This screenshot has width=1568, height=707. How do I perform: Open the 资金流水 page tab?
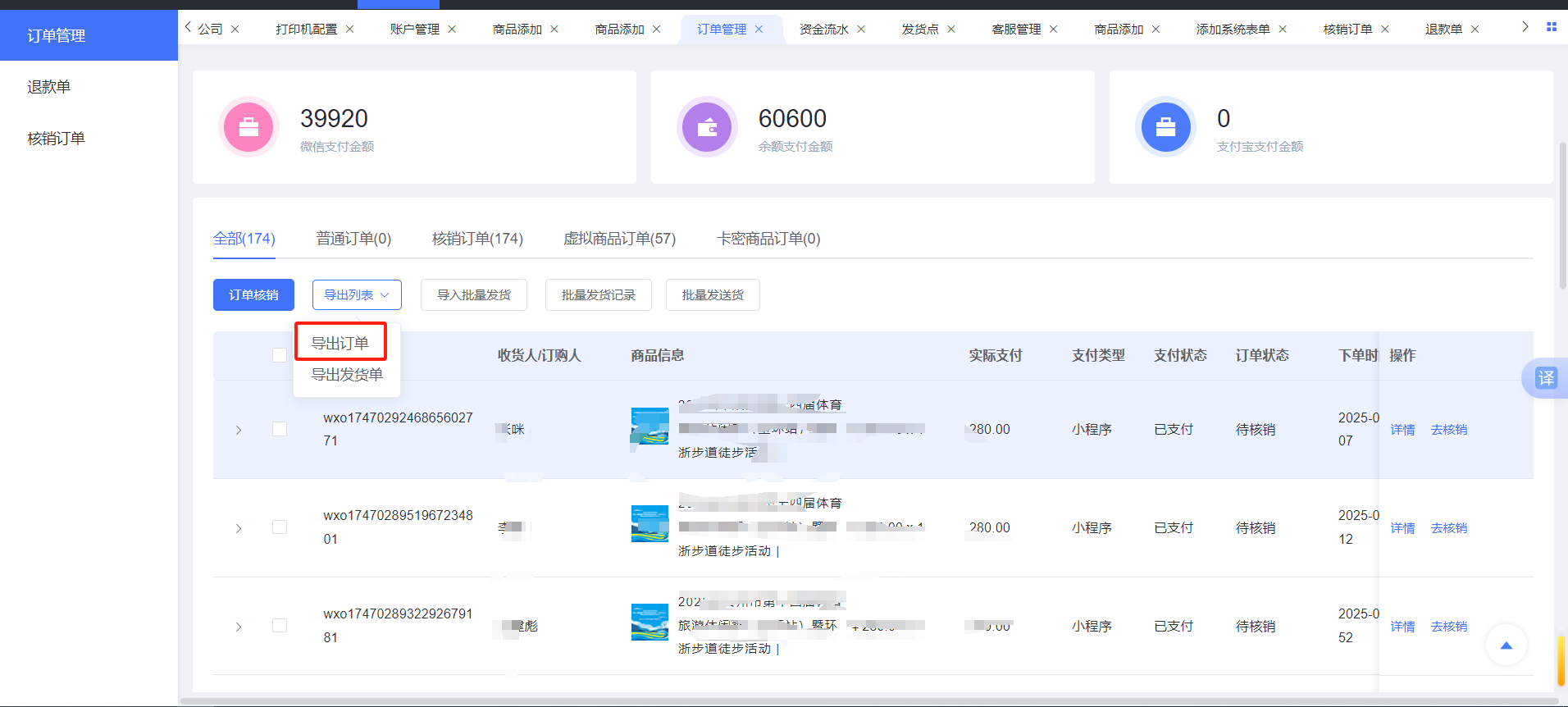824,29
